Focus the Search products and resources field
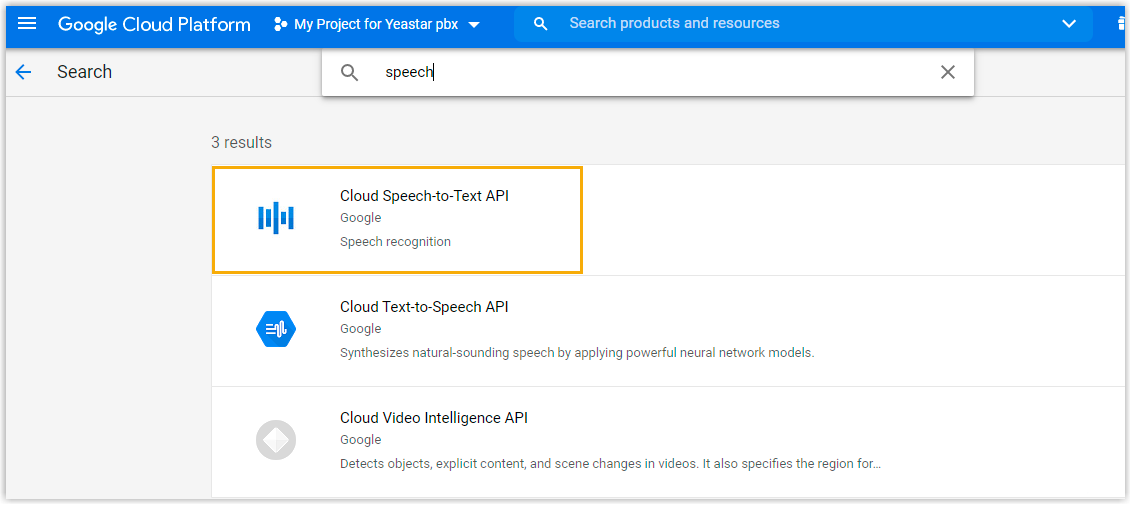1131x505 pixels. (780, 23)
